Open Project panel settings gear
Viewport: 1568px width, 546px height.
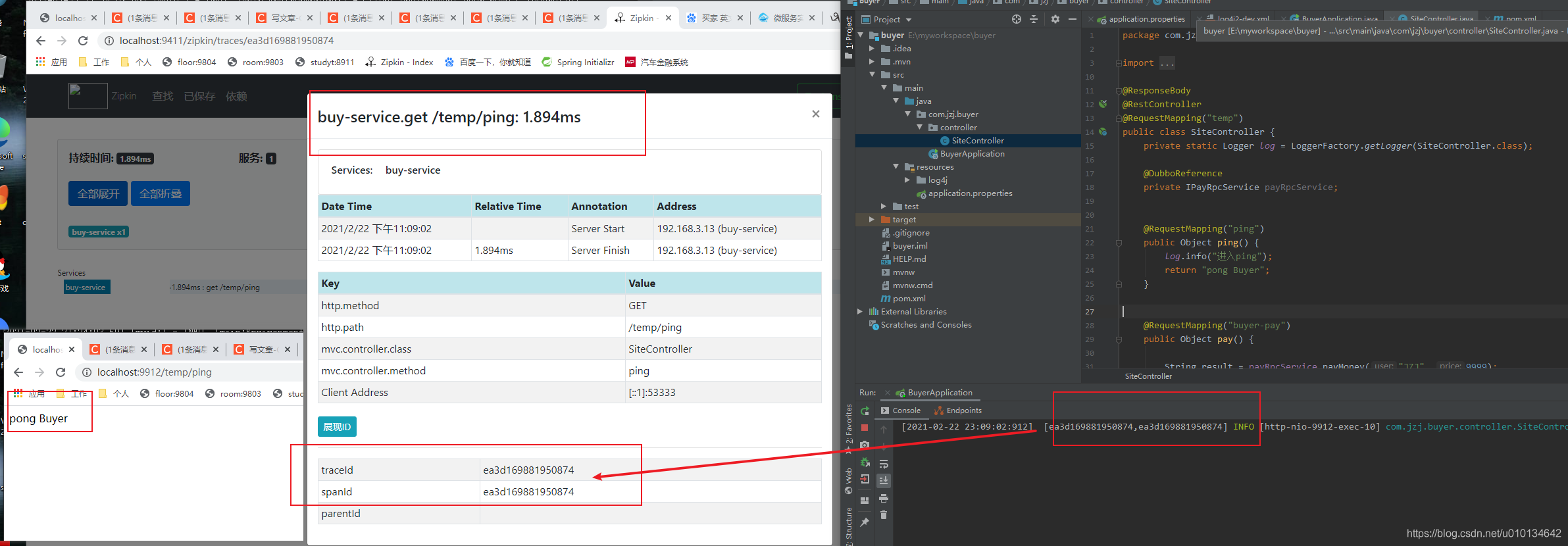(1055, 19)
